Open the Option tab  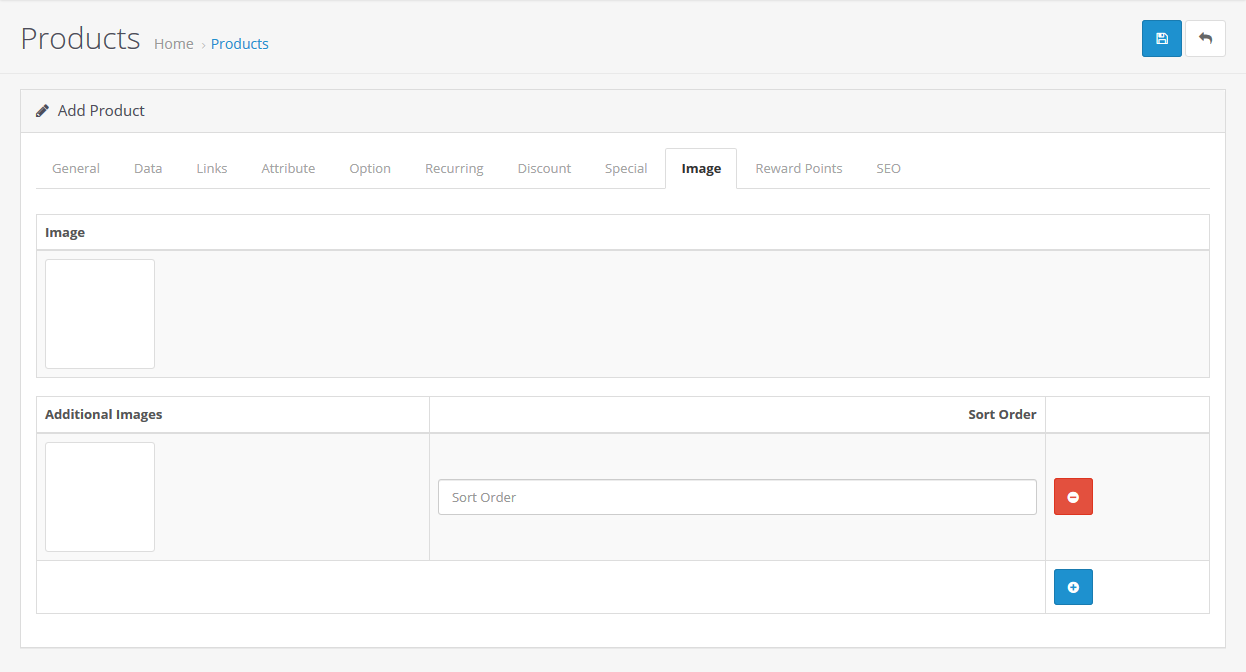tap(370, 168)
